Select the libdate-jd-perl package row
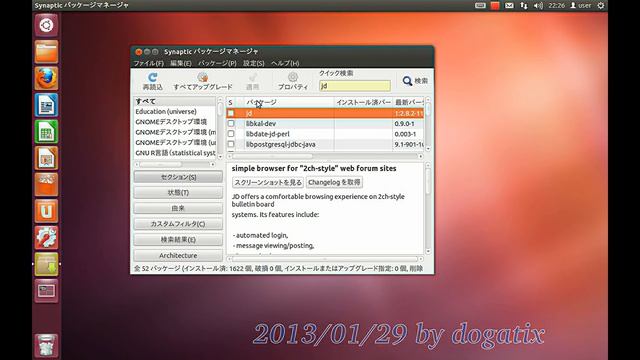This screenshot has height=360, width=640. [x=325, y=134]
